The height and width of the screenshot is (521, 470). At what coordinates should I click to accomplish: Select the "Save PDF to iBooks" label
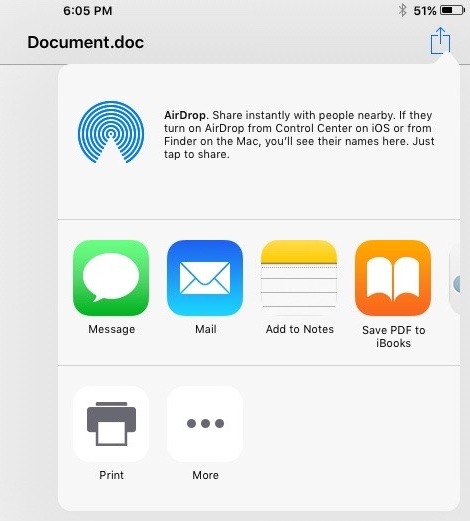tap(393, 337)
